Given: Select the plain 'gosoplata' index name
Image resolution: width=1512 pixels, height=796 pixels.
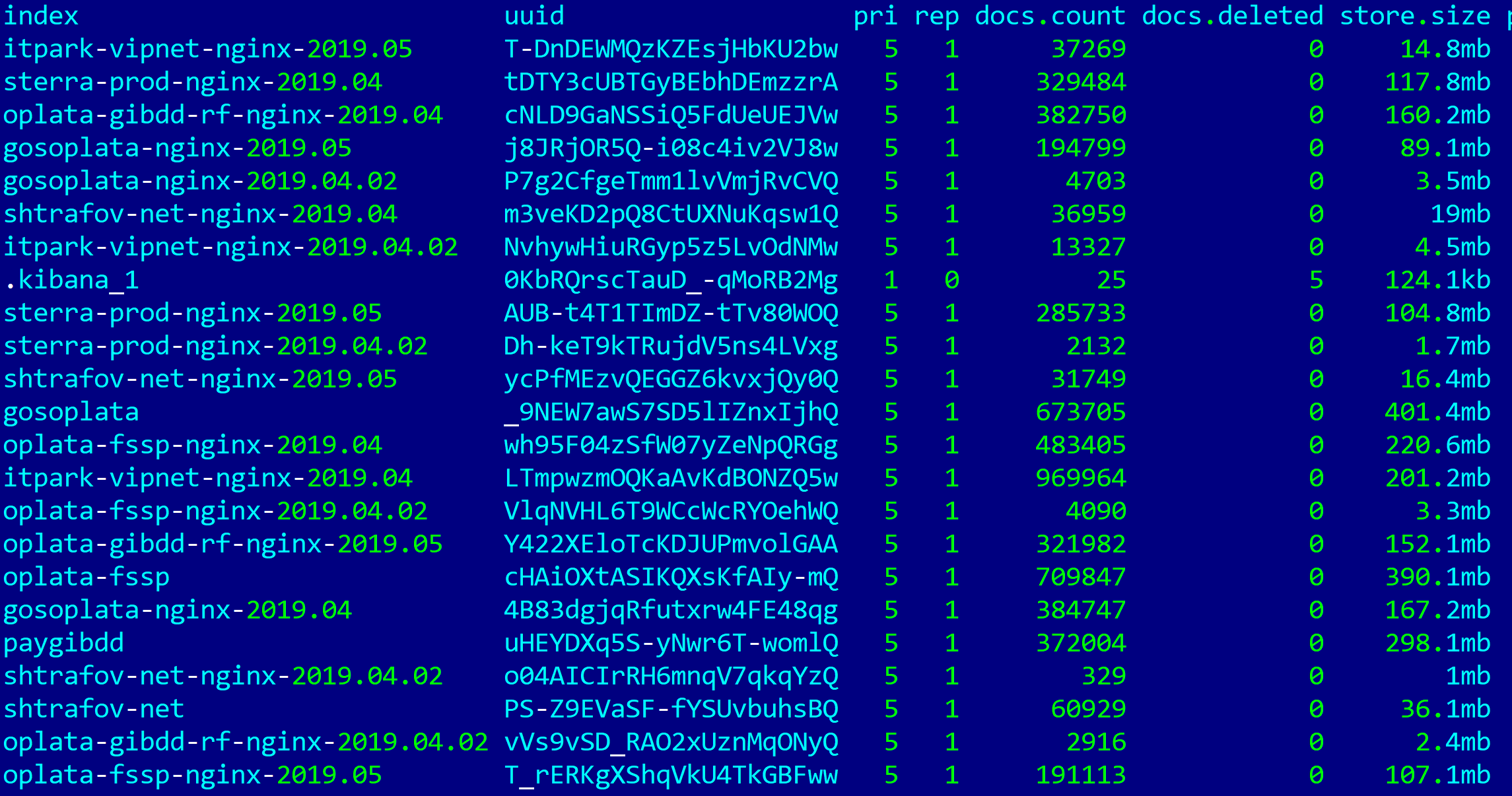Looking at the screenshot, I should pyautogui.click(x=71, y=412).
